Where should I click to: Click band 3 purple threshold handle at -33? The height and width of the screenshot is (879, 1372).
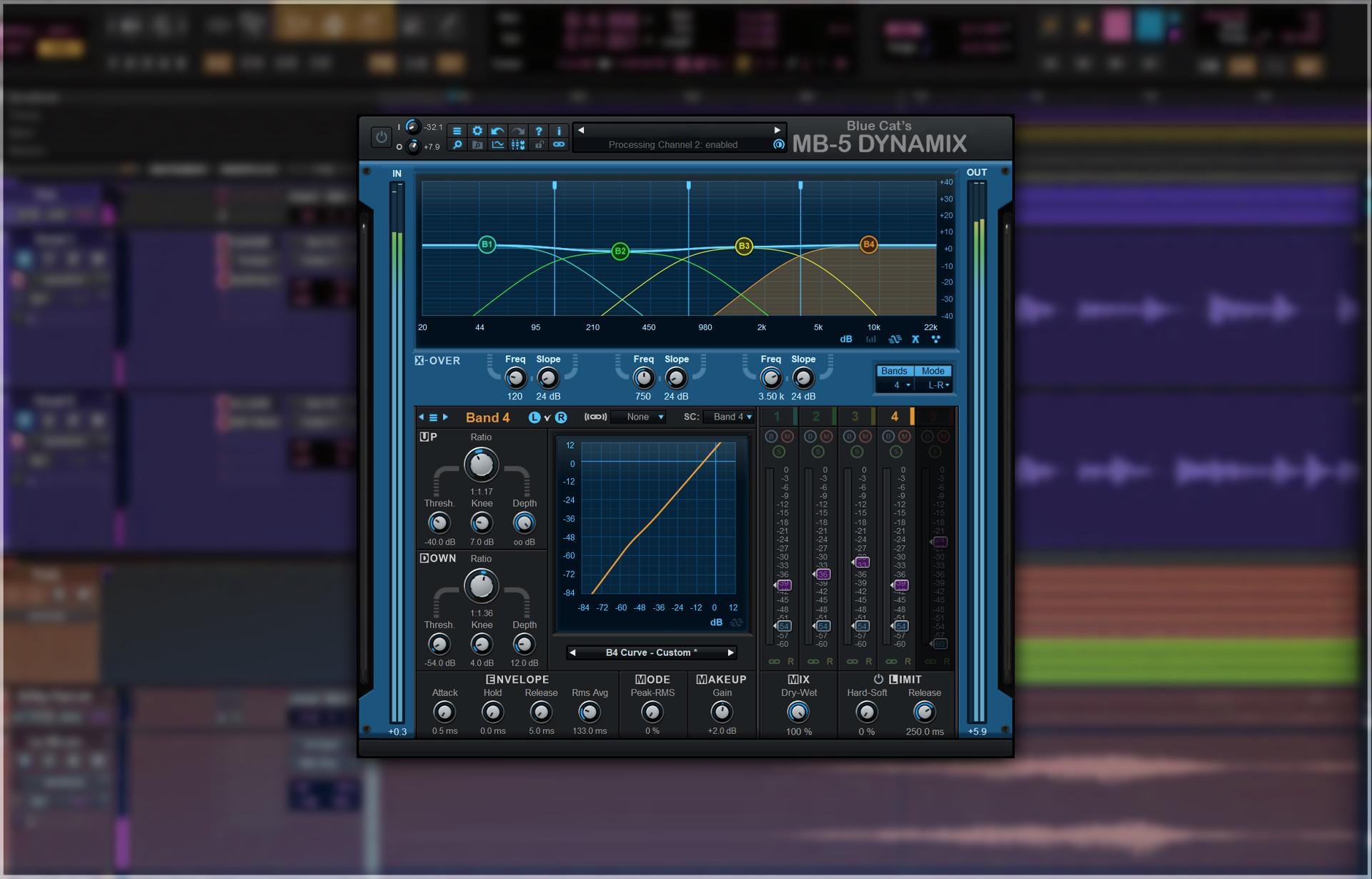[861, 563]
